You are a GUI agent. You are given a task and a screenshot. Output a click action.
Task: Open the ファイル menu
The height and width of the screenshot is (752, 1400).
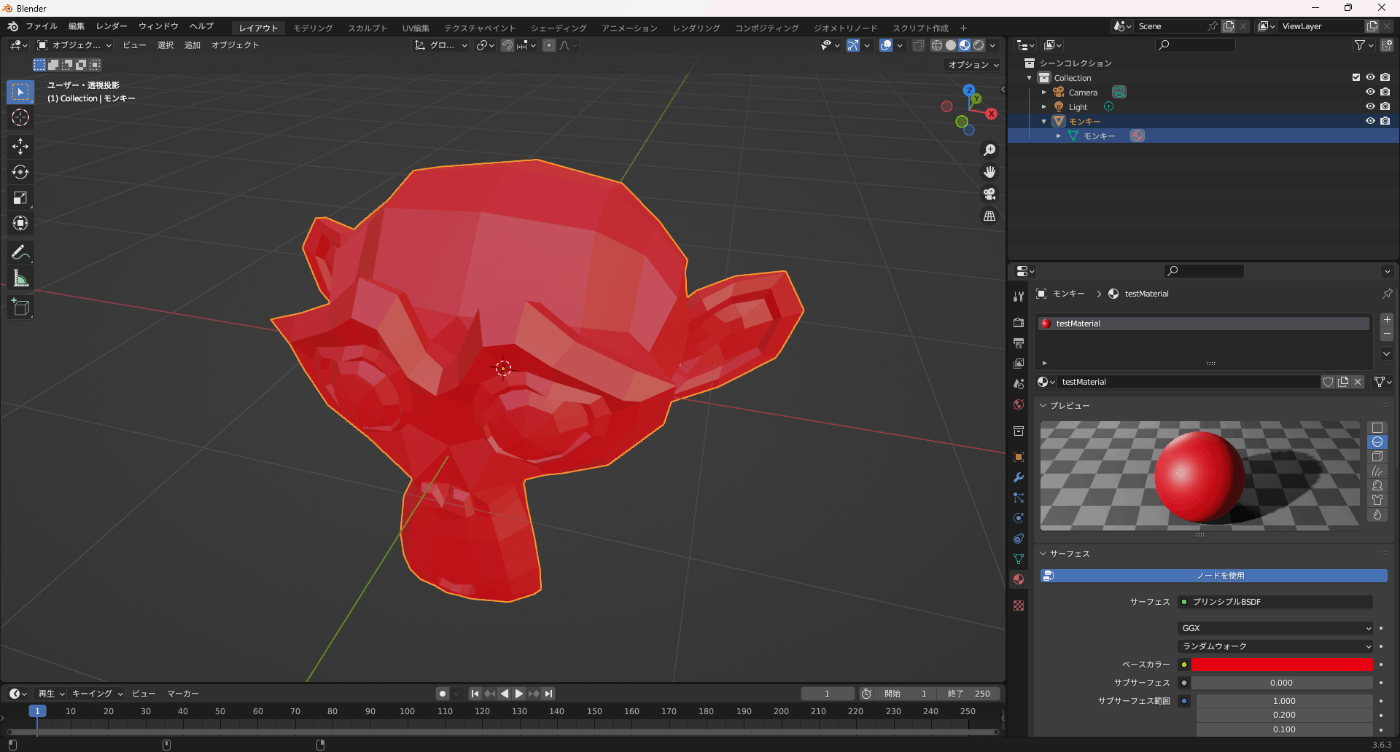41,26
